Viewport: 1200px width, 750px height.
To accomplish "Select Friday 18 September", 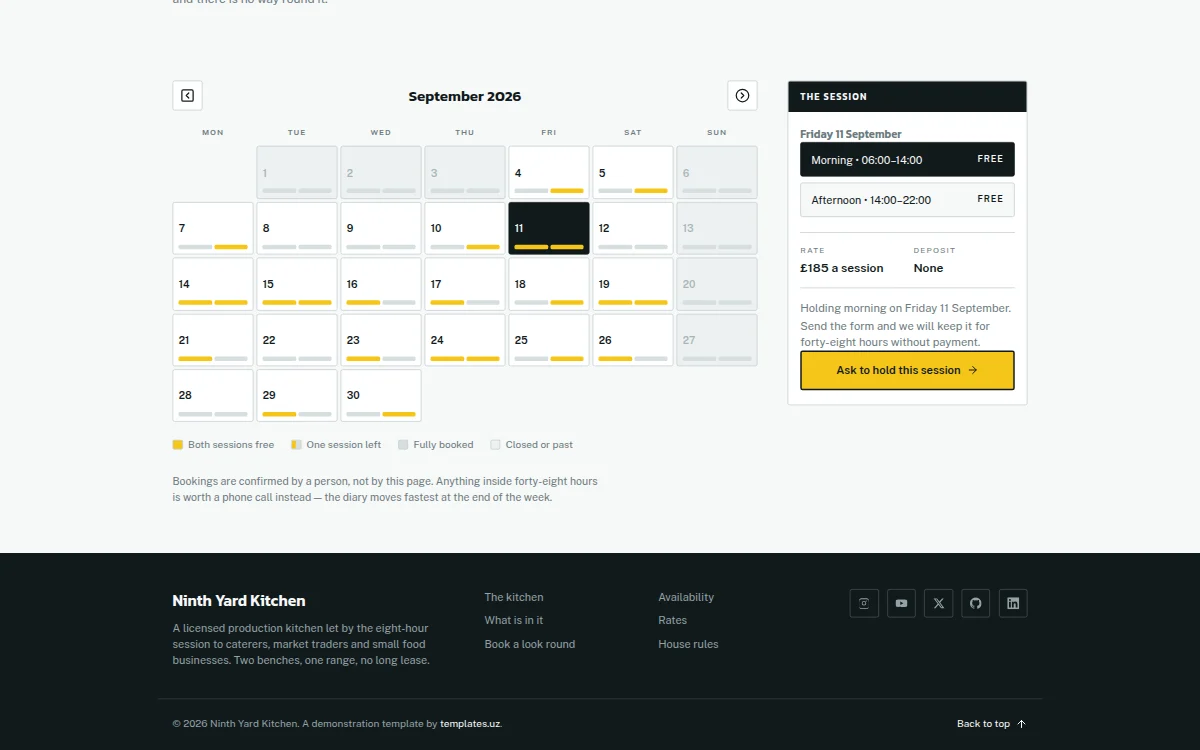I will tap(549, 284).
